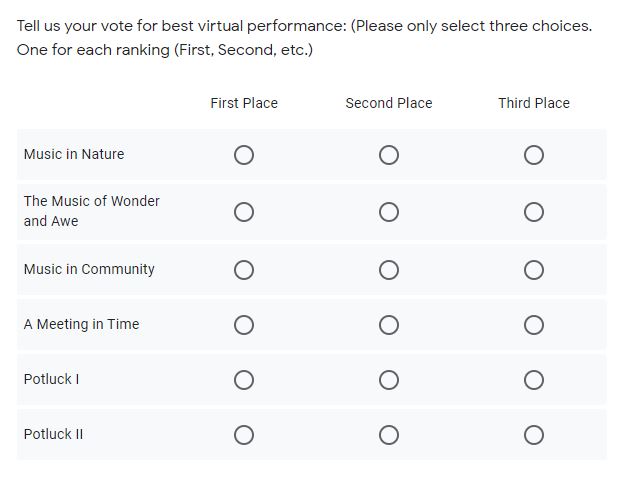
Task: Rank Potluck II as Third Place
Action: (x=534, y=435)
